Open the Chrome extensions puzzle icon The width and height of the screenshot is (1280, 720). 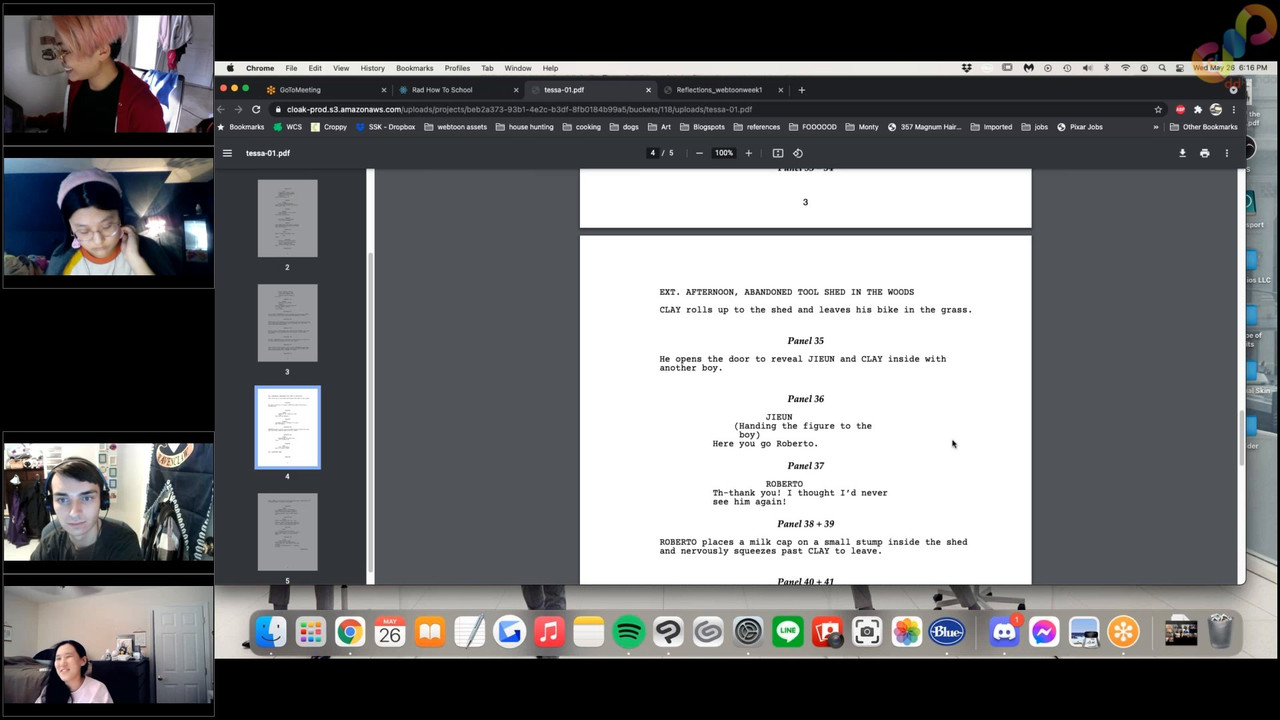point(1198,109)
